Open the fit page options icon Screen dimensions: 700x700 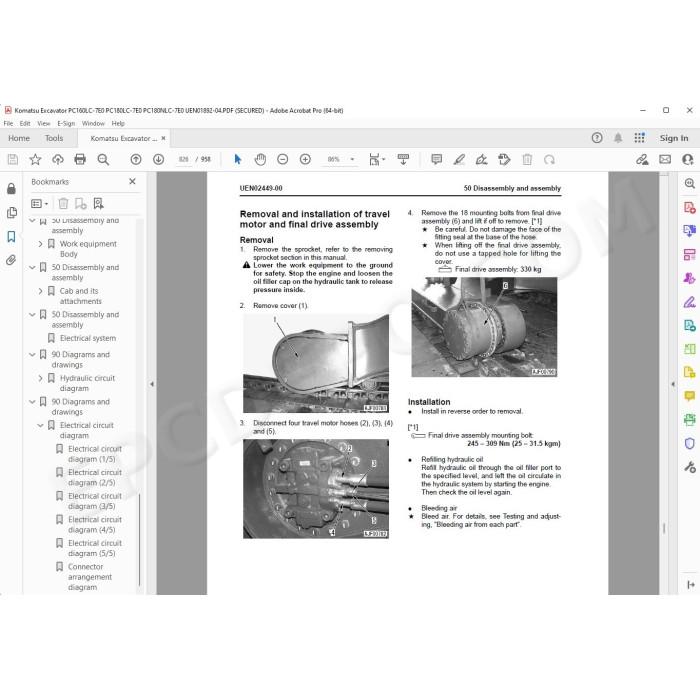pos(377,159)
